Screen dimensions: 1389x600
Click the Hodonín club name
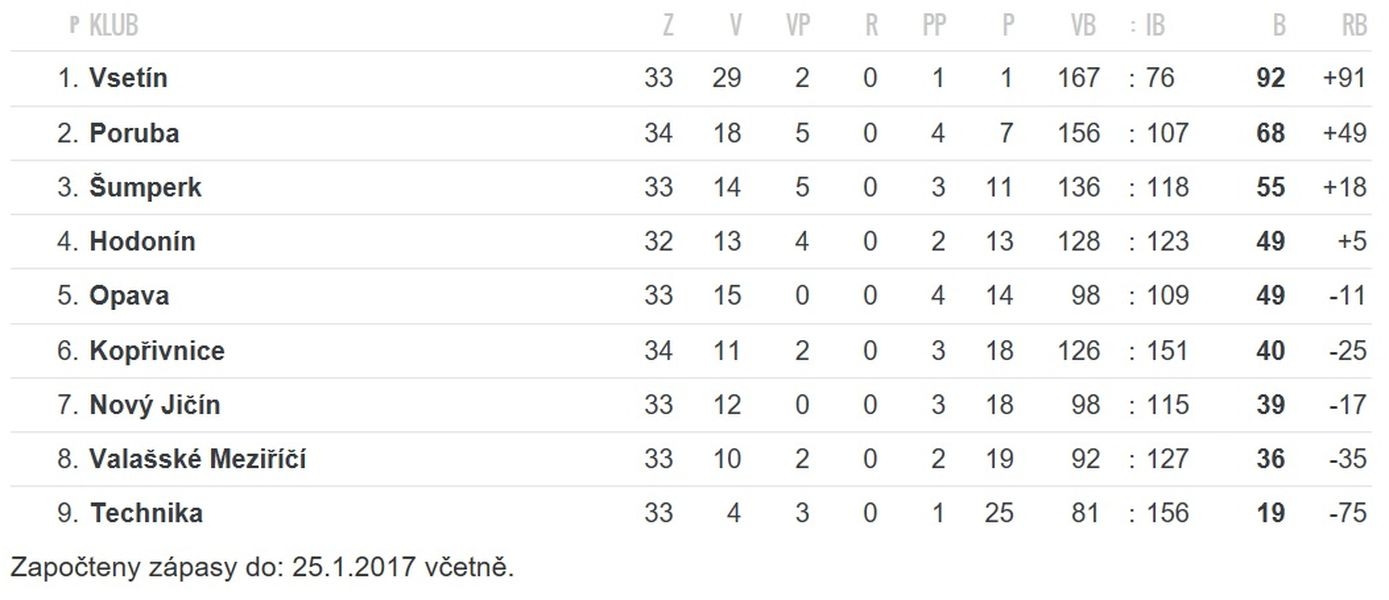142,241
